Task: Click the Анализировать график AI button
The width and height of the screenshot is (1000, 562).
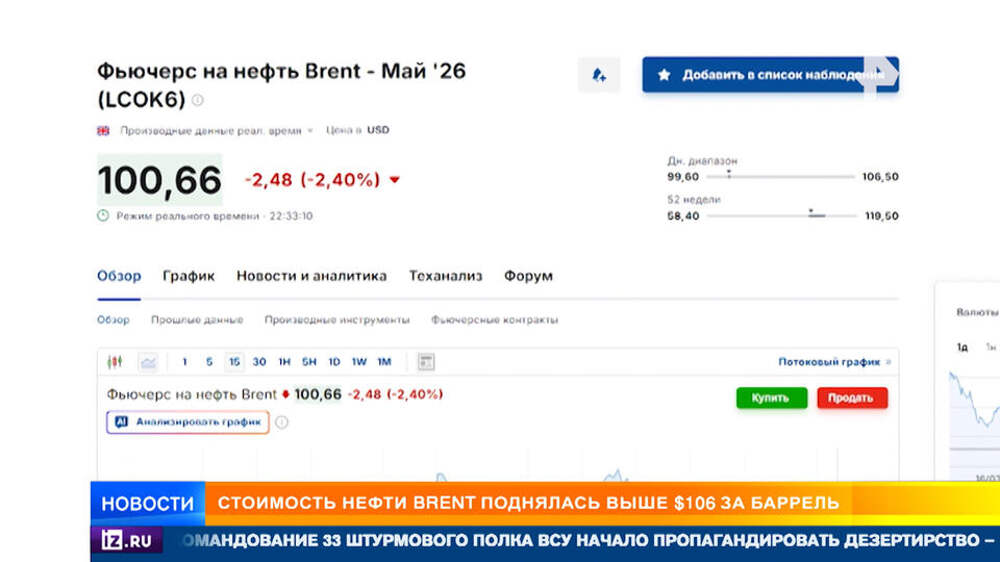Action: [187, 422]
